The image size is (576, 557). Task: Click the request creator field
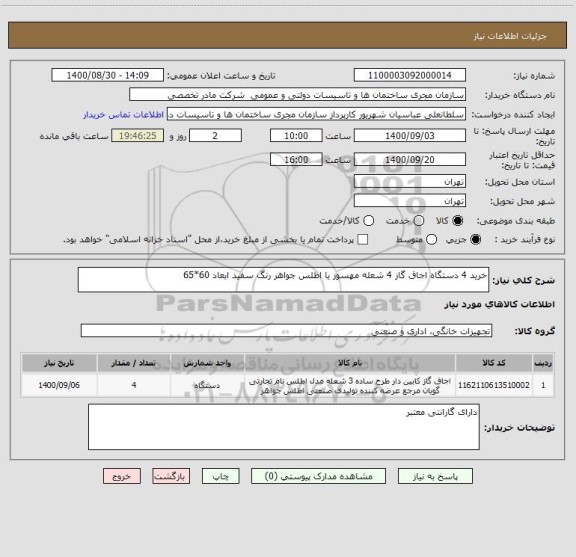click(x=316, y=114)
